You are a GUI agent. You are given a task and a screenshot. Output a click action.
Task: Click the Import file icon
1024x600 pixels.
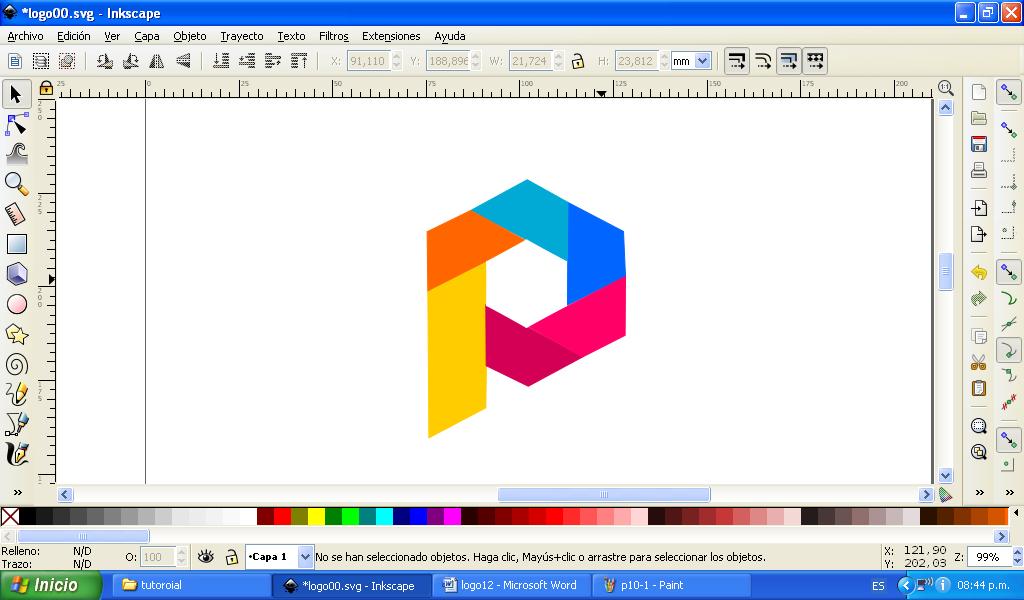pos(978,208)
